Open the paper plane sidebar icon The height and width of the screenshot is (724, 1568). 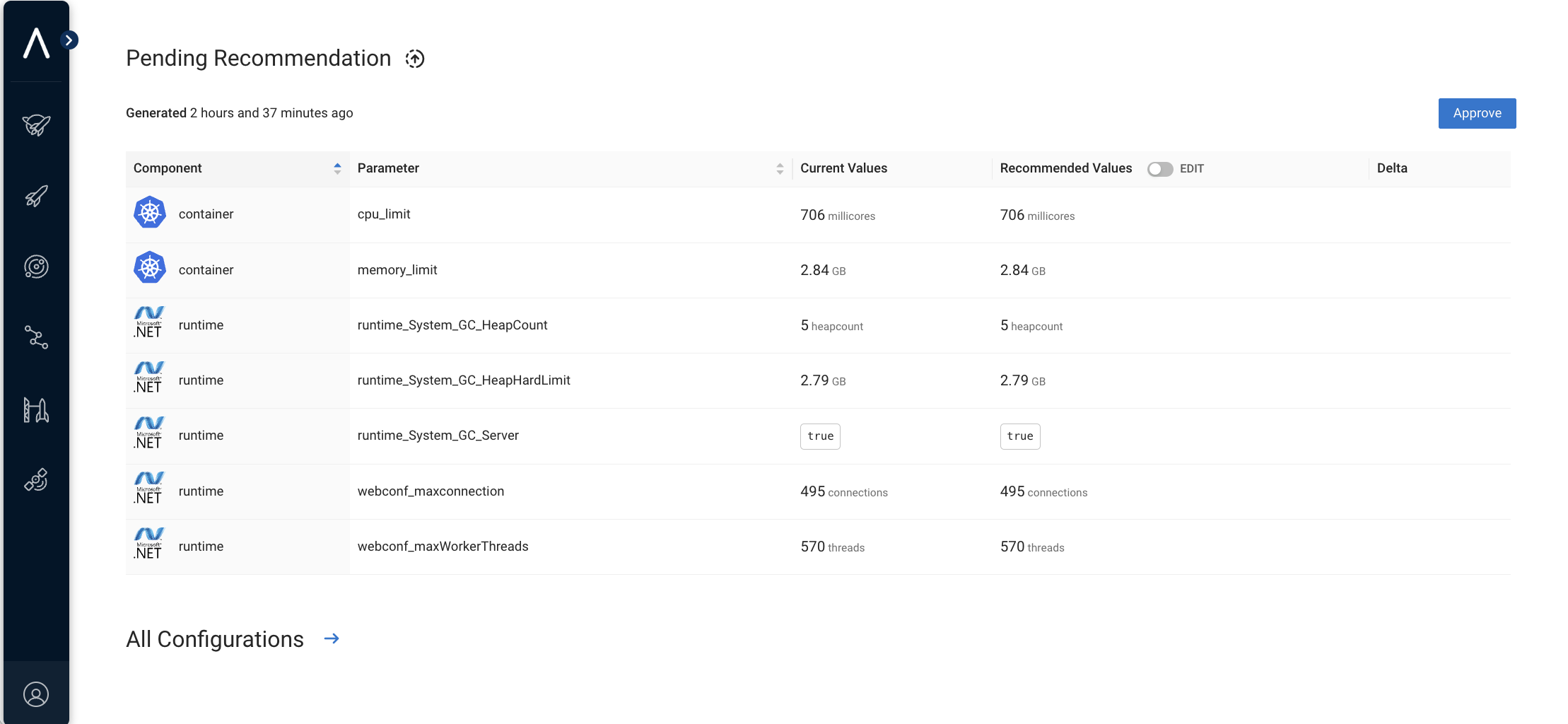coord(36,125)
